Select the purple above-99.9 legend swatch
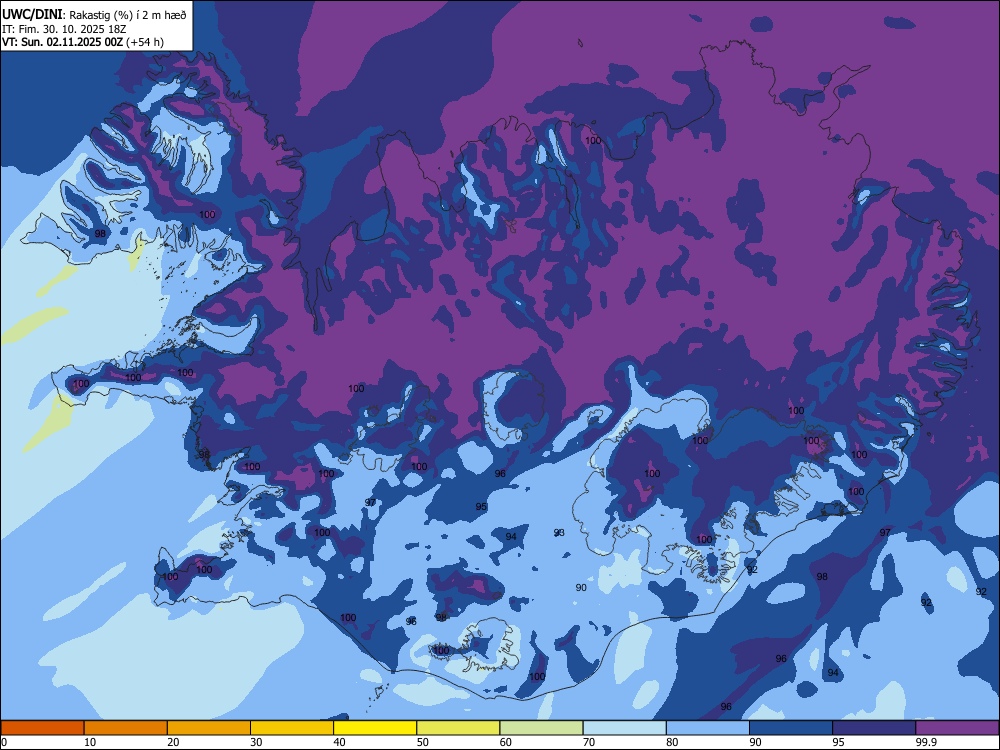The height and width of the screenshot is (750, 1000). [x=957, y=728]
